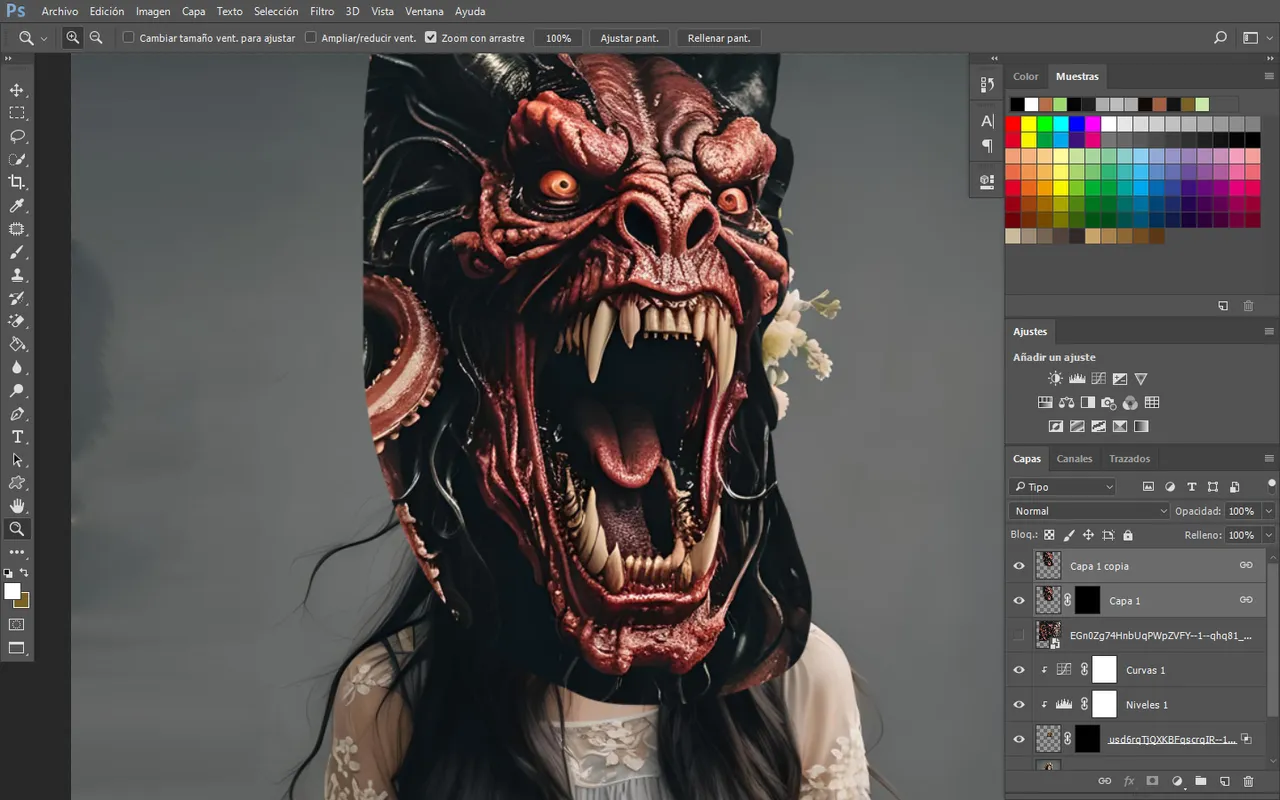The height and width of the screenshot is (800, 1280).
Task: Select the Brush tool
Action: (17, 252)
